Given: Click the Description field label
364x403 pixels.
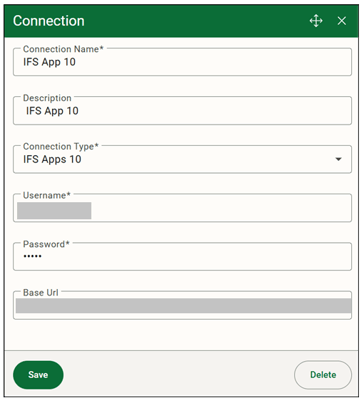Looking at the screenshot, I should [47, 98].
